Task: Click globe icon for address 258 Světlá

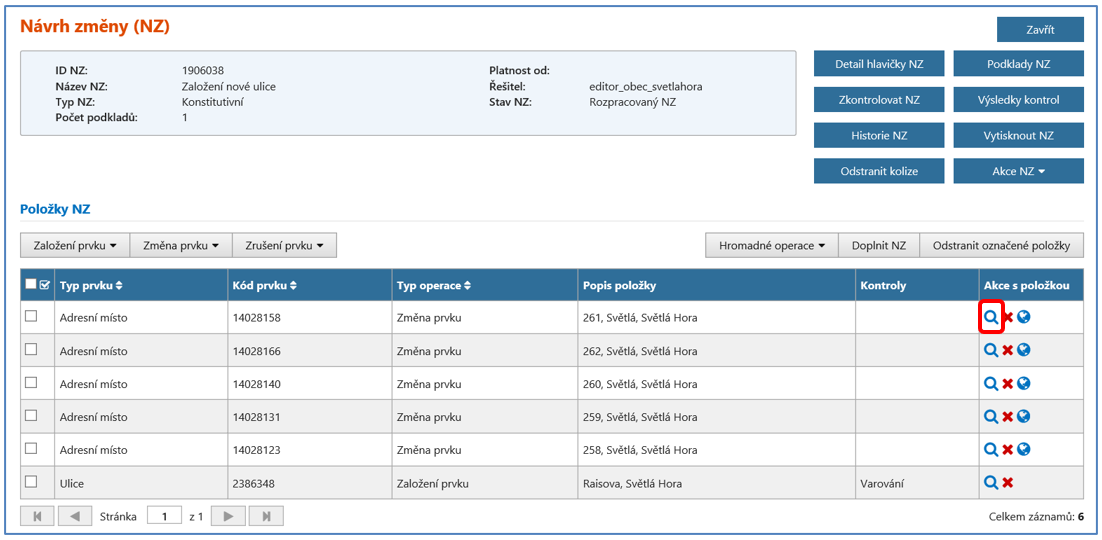Action: (1024, 450)
